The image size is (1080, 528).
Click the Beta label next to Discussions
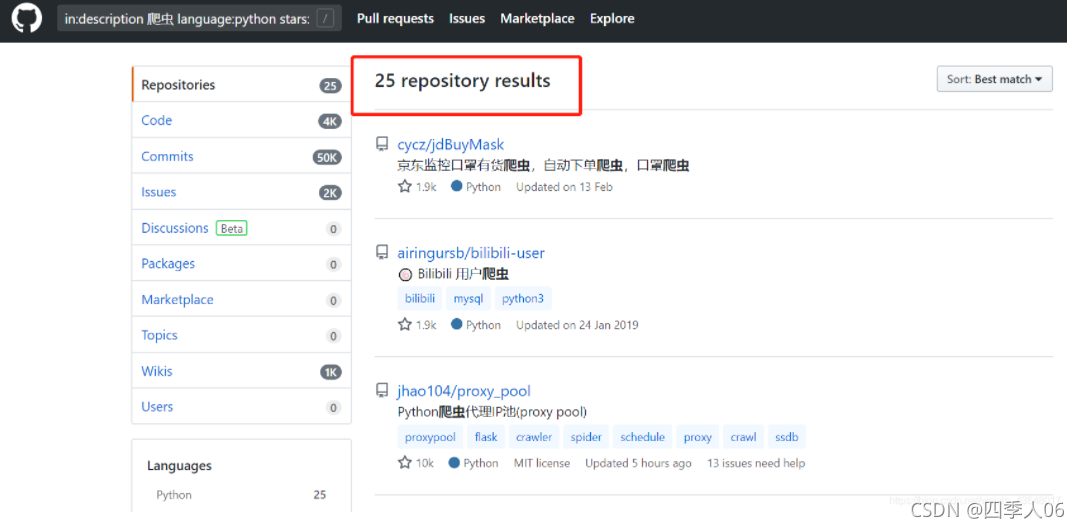pyautogui.click(x=231, y=229)
